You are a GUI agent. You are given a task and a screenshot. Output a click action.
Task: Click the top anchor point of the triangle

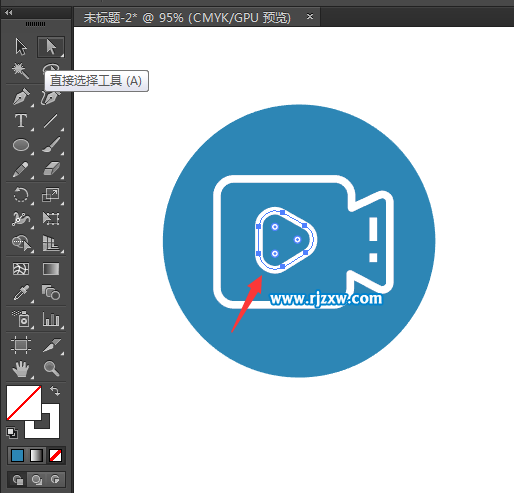[x=282, y=212]
